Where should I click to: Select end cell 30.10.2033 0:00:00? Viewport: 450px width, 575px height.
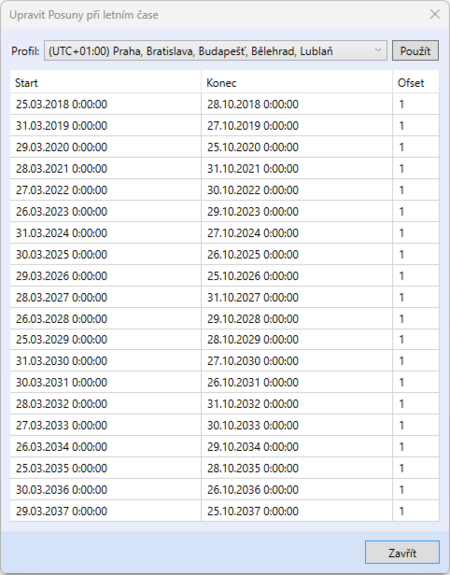[x=297, y=425]
